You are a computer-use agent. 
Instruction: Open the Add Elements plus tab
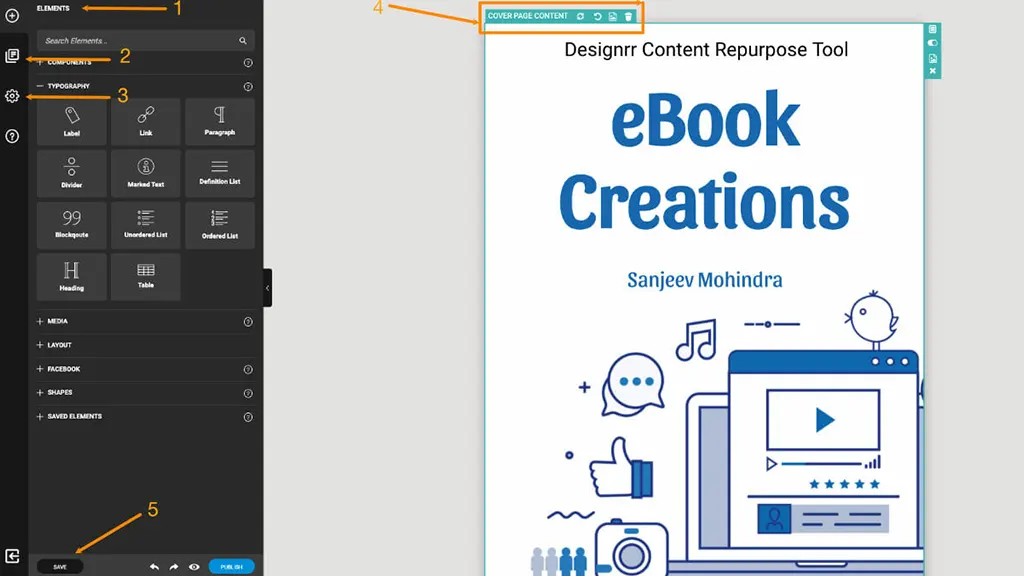click(x=12, y=16)
